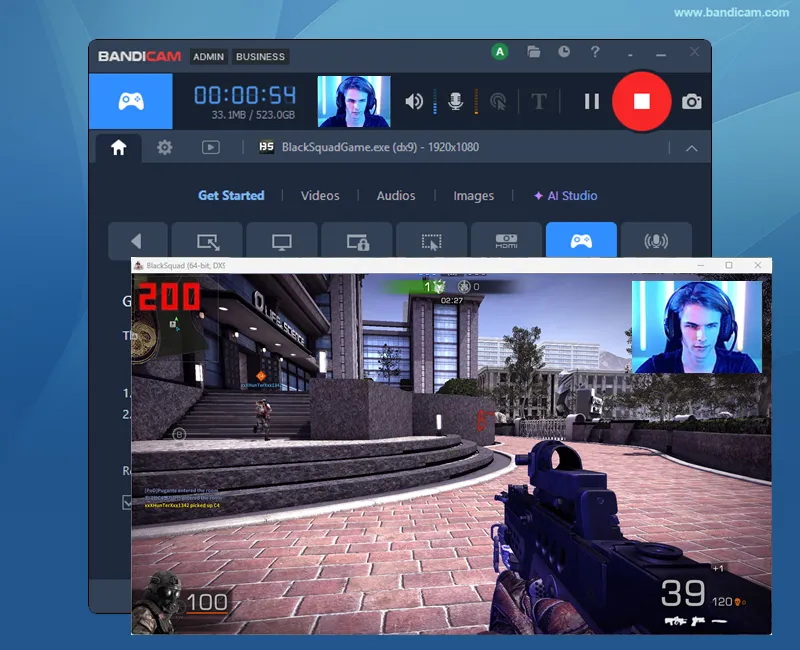Take a screenshot with the camera icon
Screen dimensions: 800x650
click(691, 102)
